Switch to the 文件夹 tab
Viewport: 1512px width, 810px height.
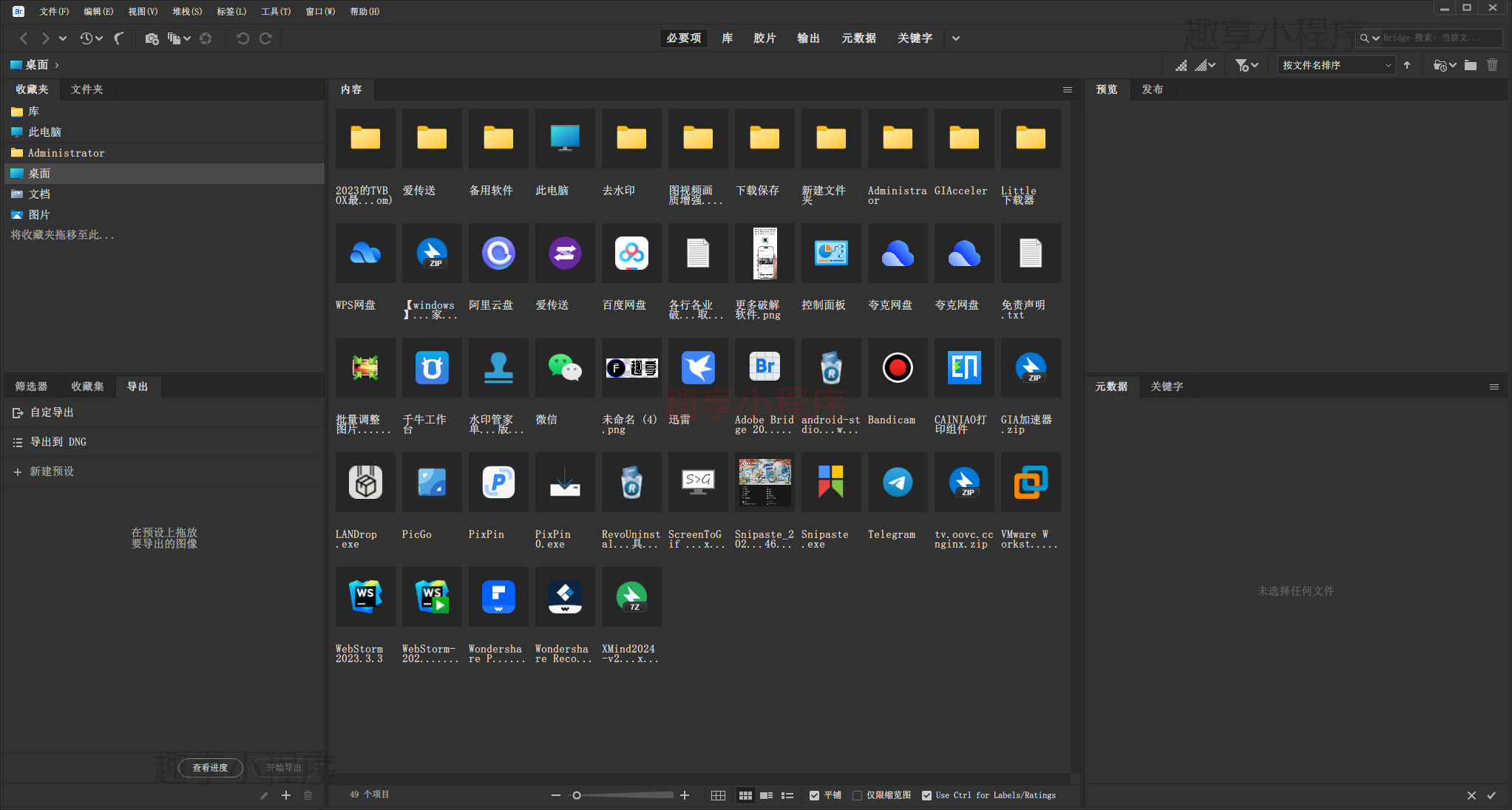pos(87,89)
